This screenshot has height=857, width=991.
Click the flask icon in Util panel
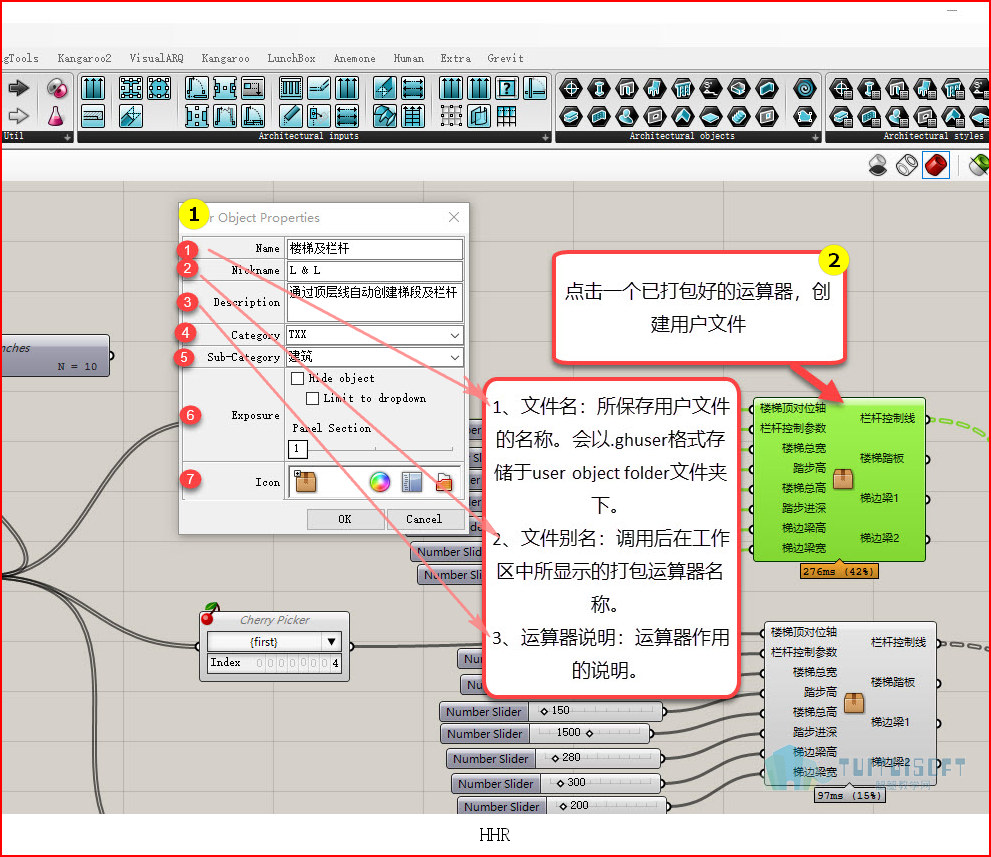click(x=56, y=116)
